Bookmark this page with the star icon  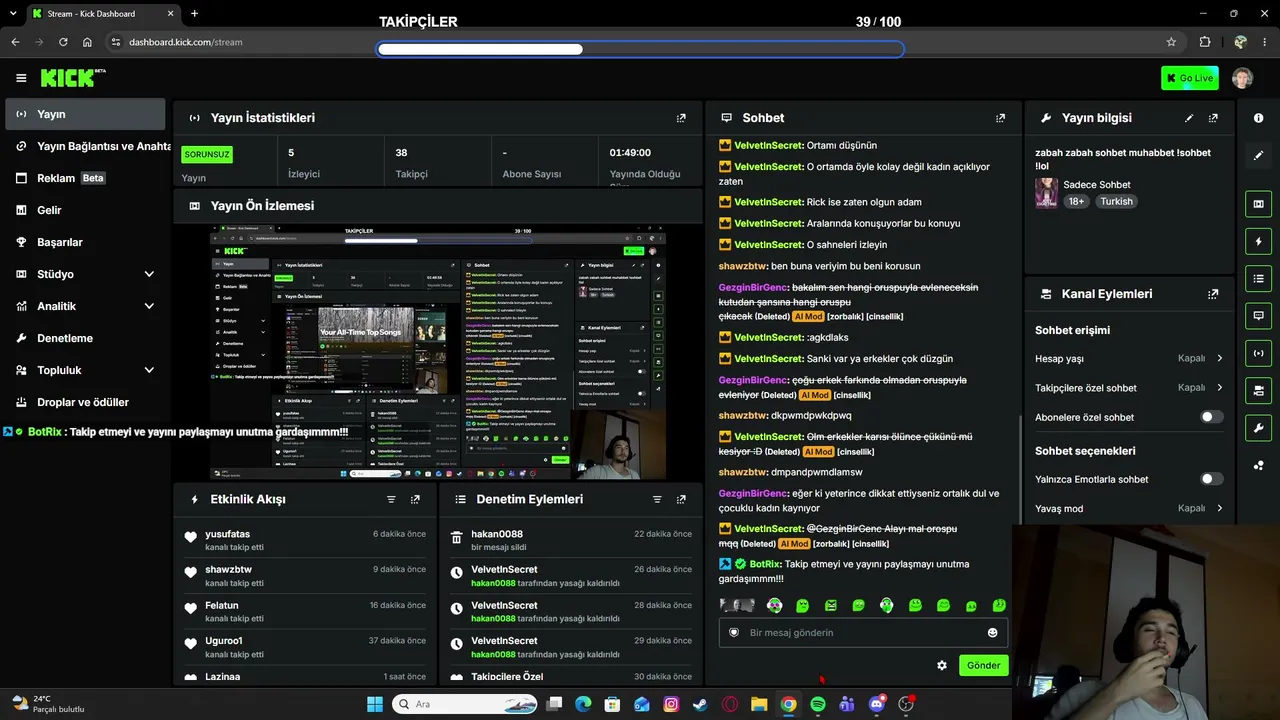(1171, 42)
